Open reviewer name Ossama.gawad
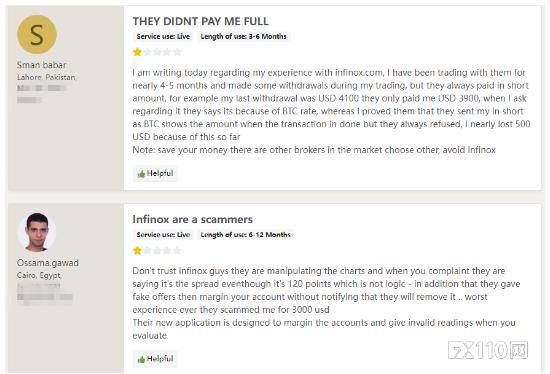Image resolution: width=550 pixels, height=374 pixels. pos(48,263)
